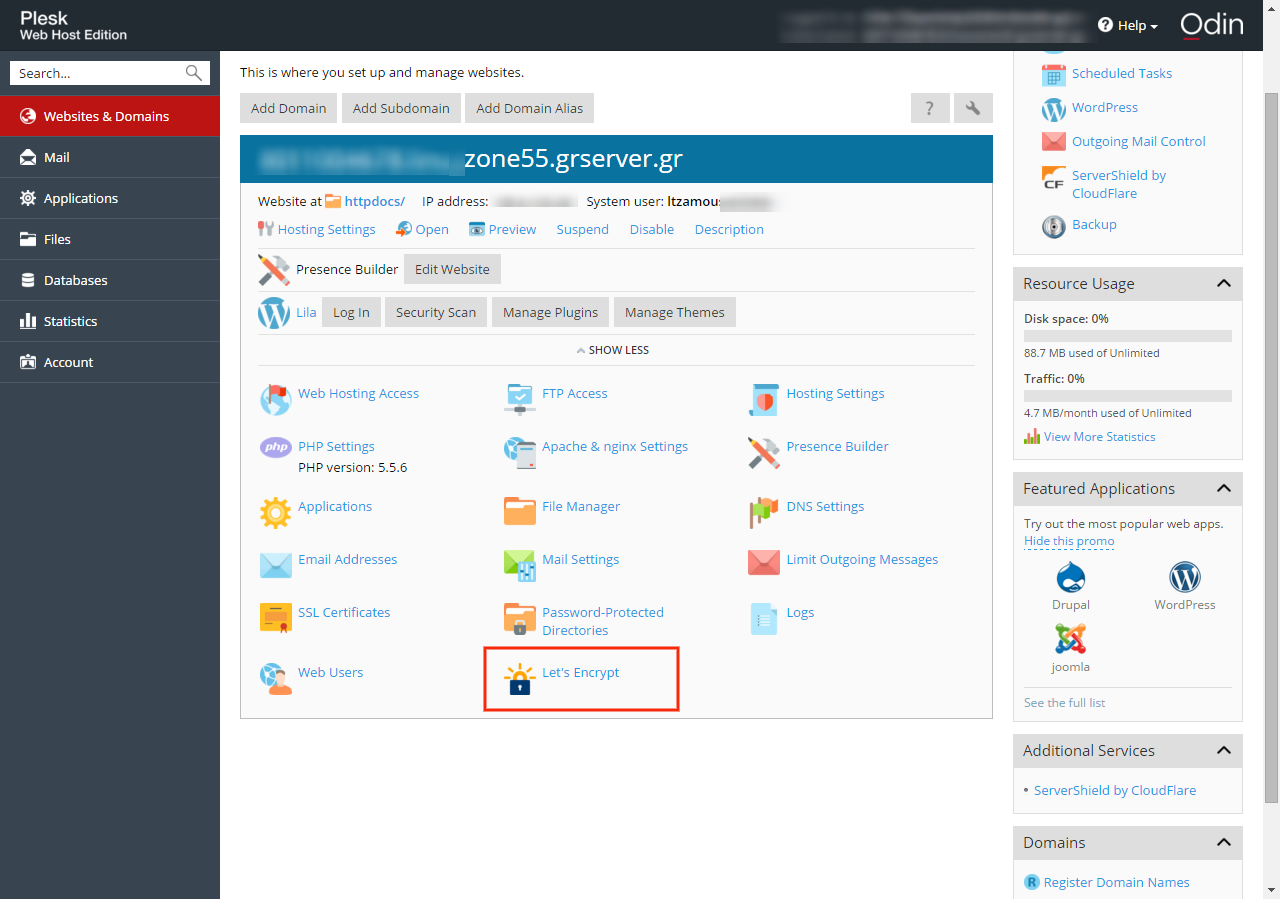The image size is (1280, 899).
Task: Open the File Manager folder icon
Action: click(520, 511)
